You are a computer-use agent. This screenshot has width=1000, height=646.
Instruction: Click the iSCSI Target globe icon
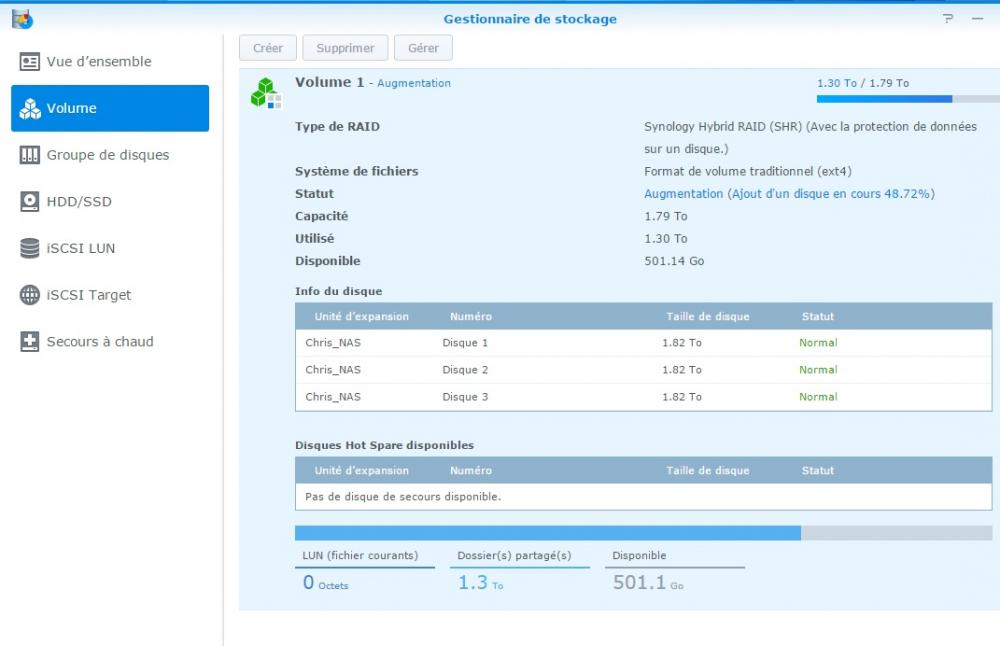click(30, 295)
